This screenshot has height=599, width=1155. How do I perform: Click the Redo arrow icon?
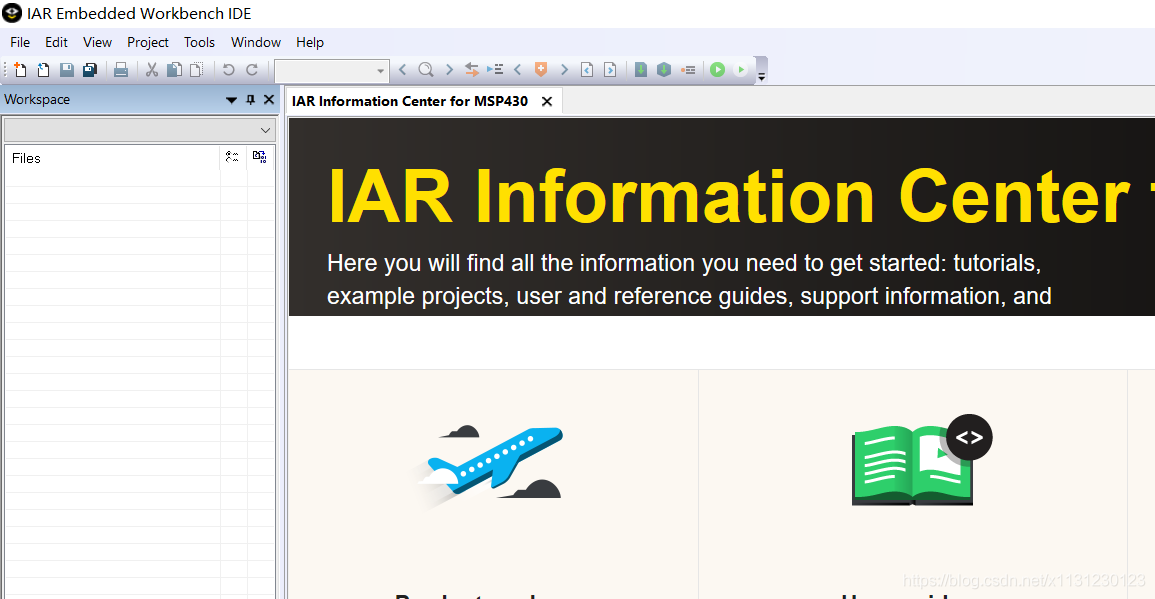tap(252, 70)
